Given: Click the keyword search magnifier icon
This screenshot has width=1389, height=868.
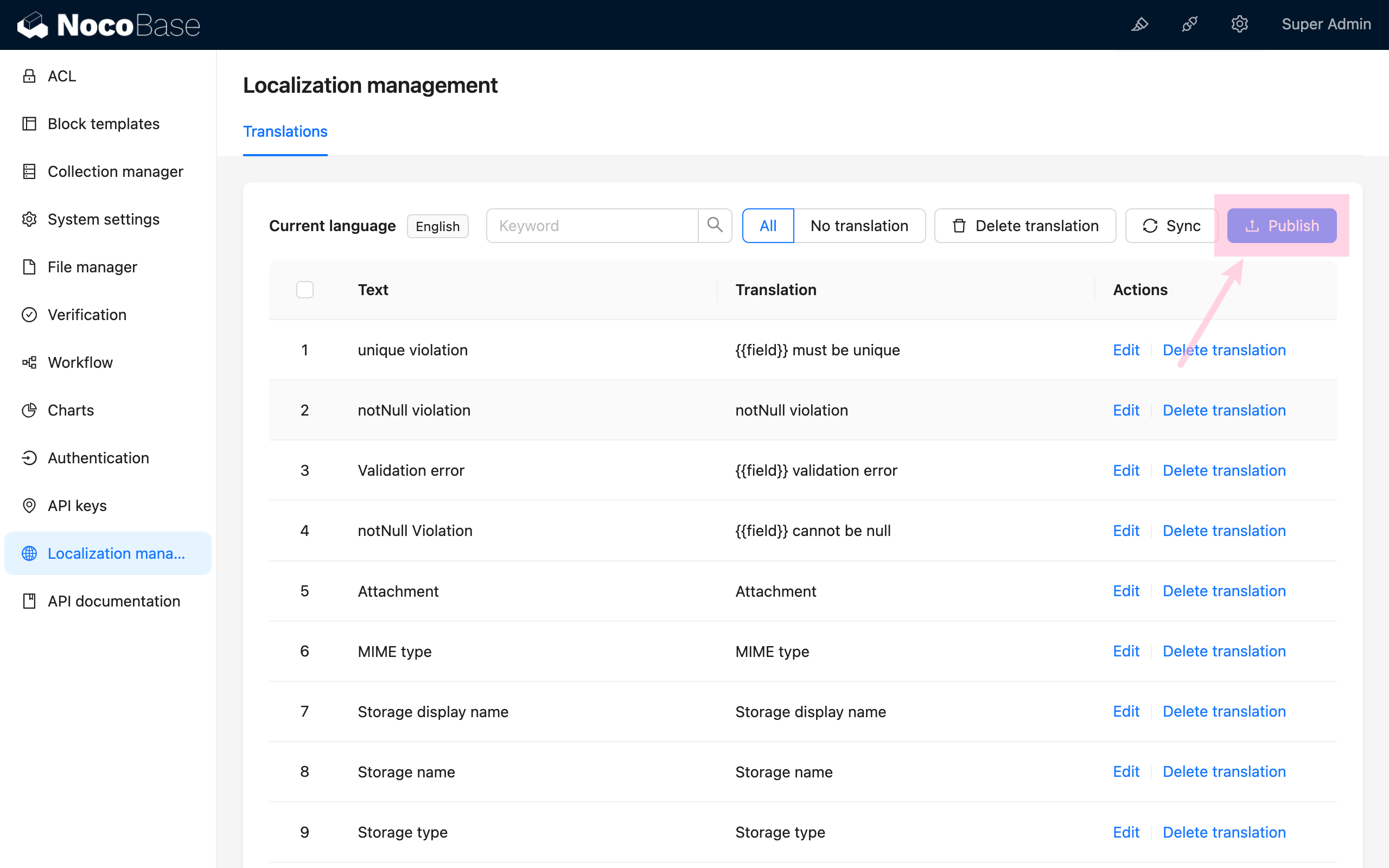Looking at the screenshot, I should coord(715,225).
